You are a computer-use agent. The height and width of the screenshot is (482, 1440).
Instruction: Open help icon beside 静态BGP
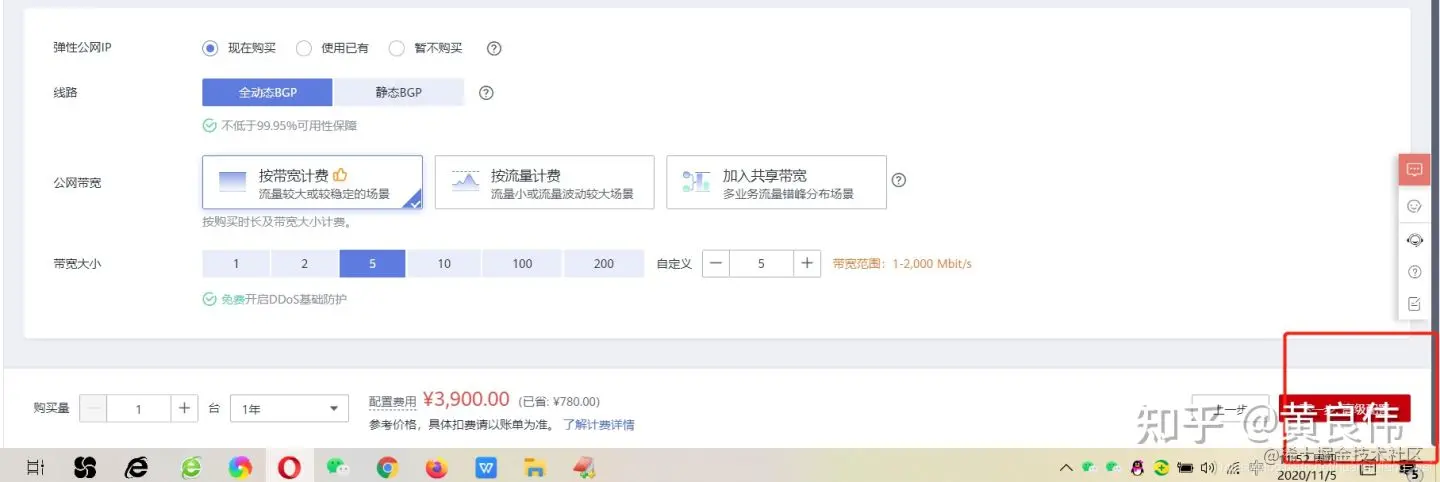click(x=486, y=92)
